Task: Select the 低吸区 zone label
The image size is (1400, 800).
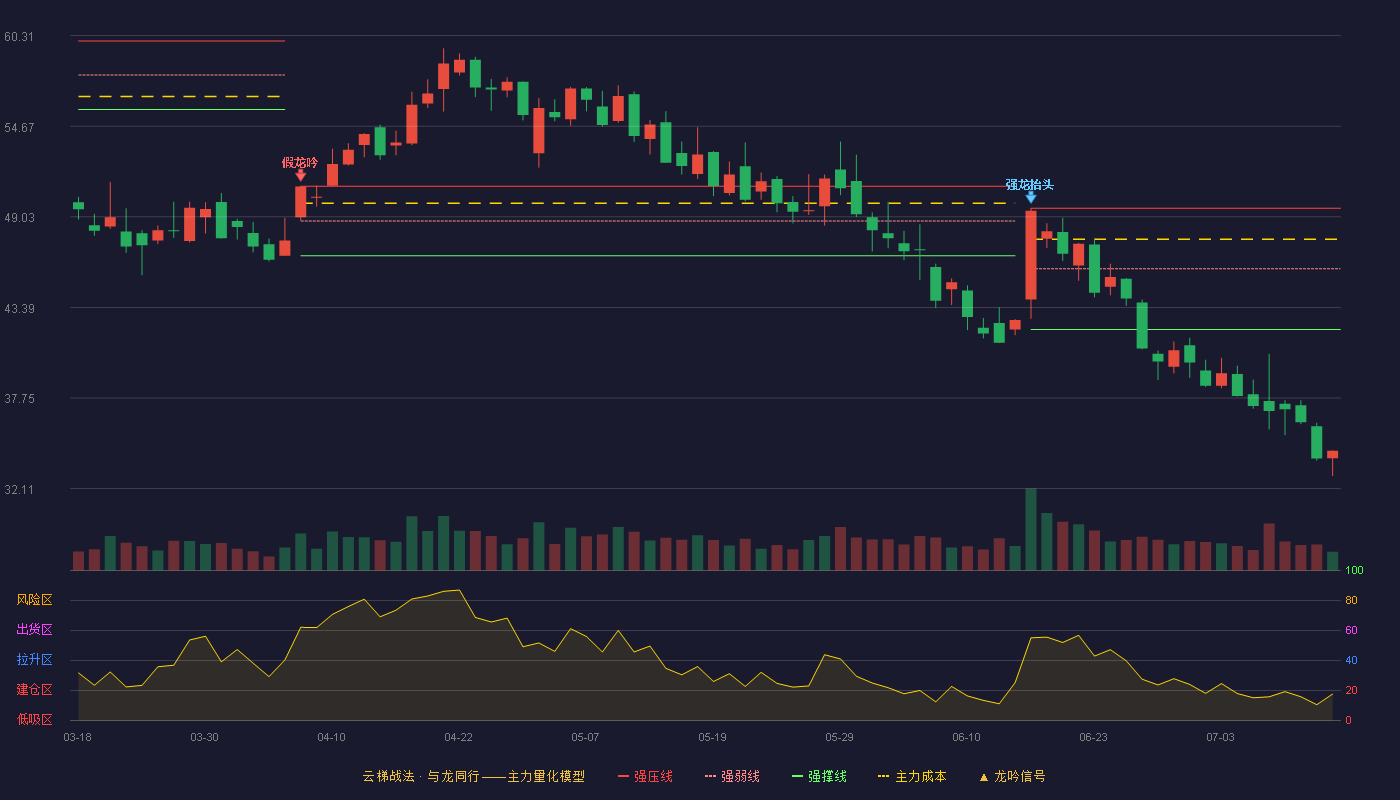Action: tap(34, 719)
